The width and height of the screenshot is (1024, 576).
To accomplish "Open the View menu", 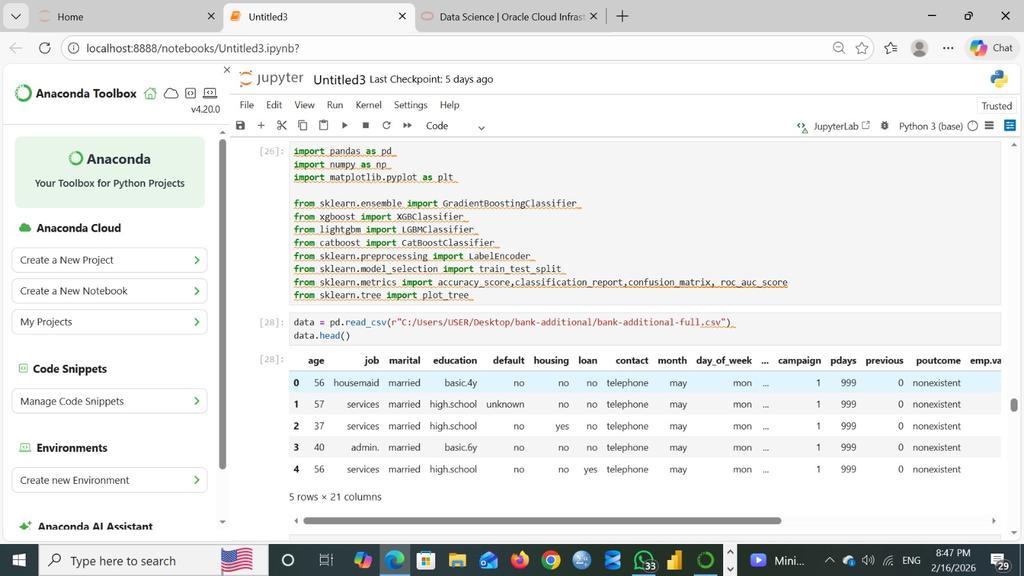I will tap(304, 104).
